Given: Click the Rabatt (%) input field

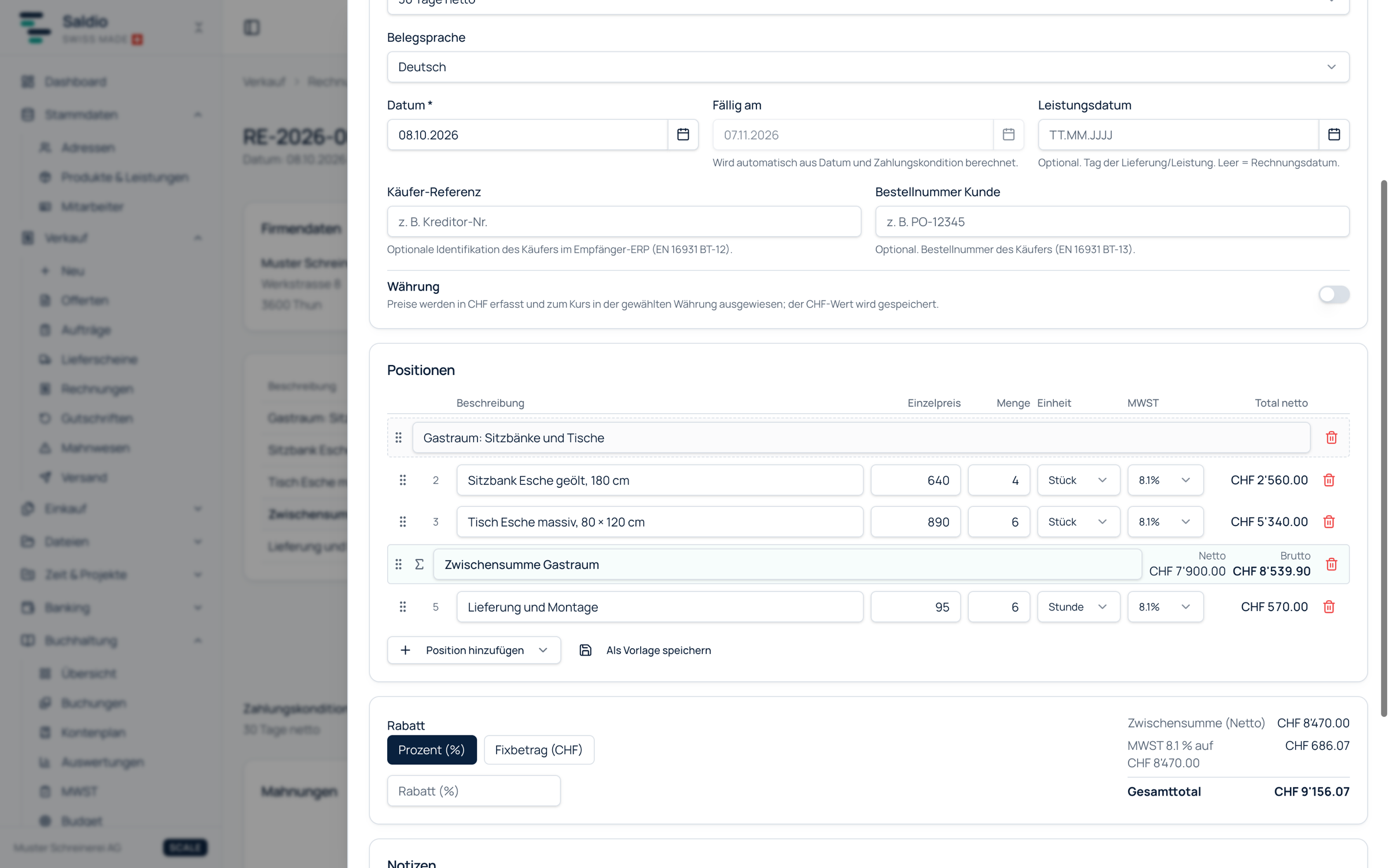Looking at the screenshot, I should coord(473,791).
